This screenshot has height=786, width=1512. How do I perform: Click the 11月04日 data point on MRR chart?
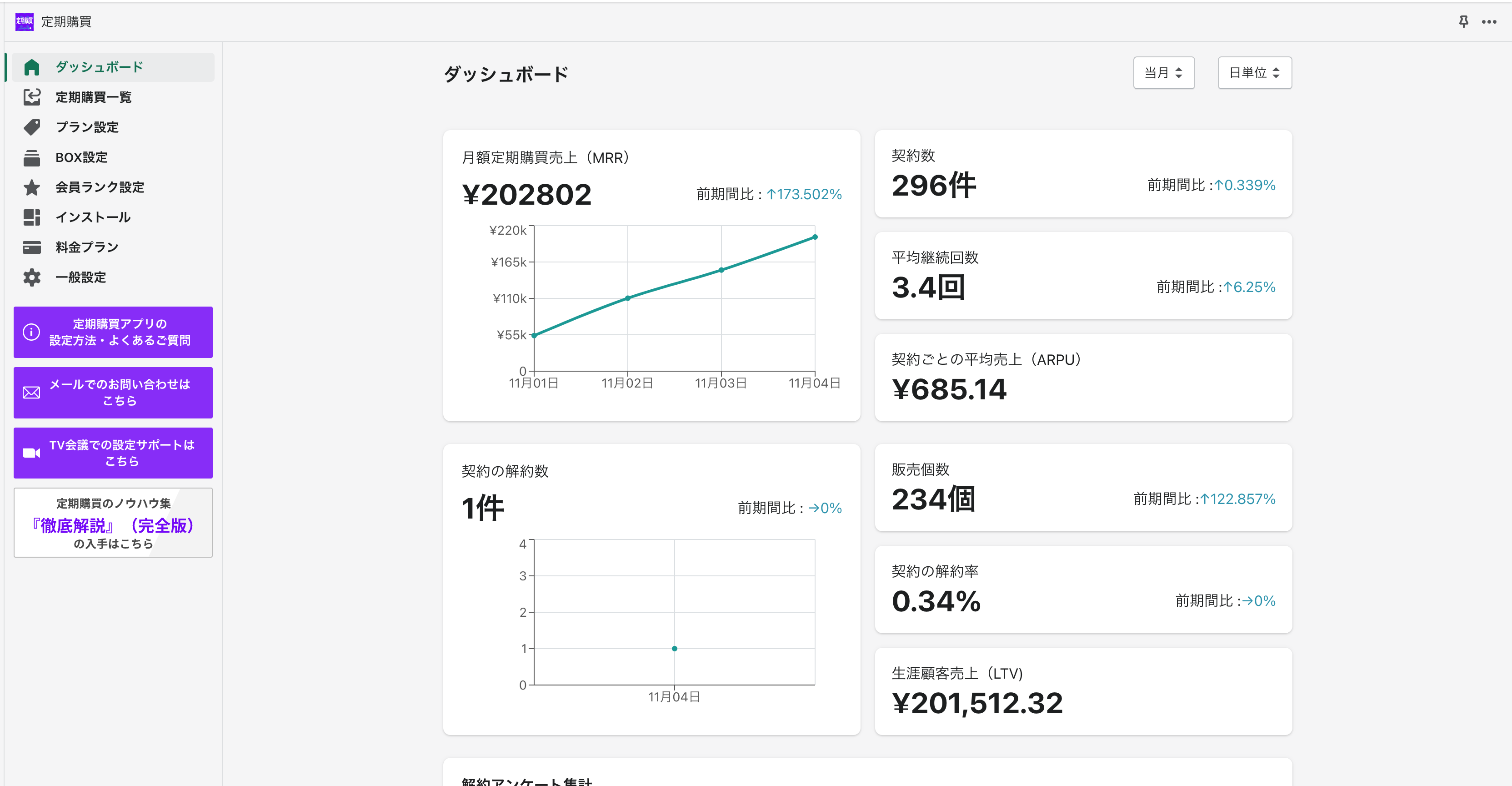(815, 237)
